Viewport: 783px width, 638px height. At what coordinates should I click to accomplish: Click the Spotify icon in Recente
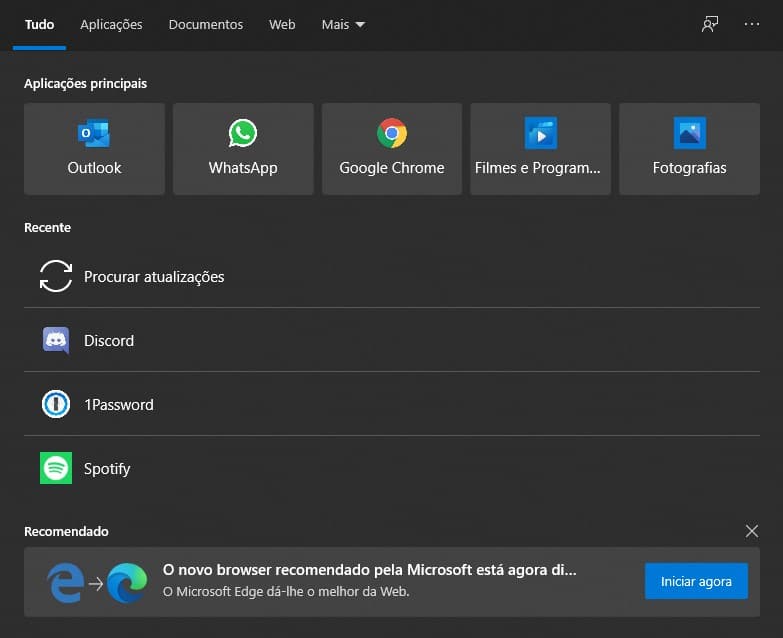(56, 468)
